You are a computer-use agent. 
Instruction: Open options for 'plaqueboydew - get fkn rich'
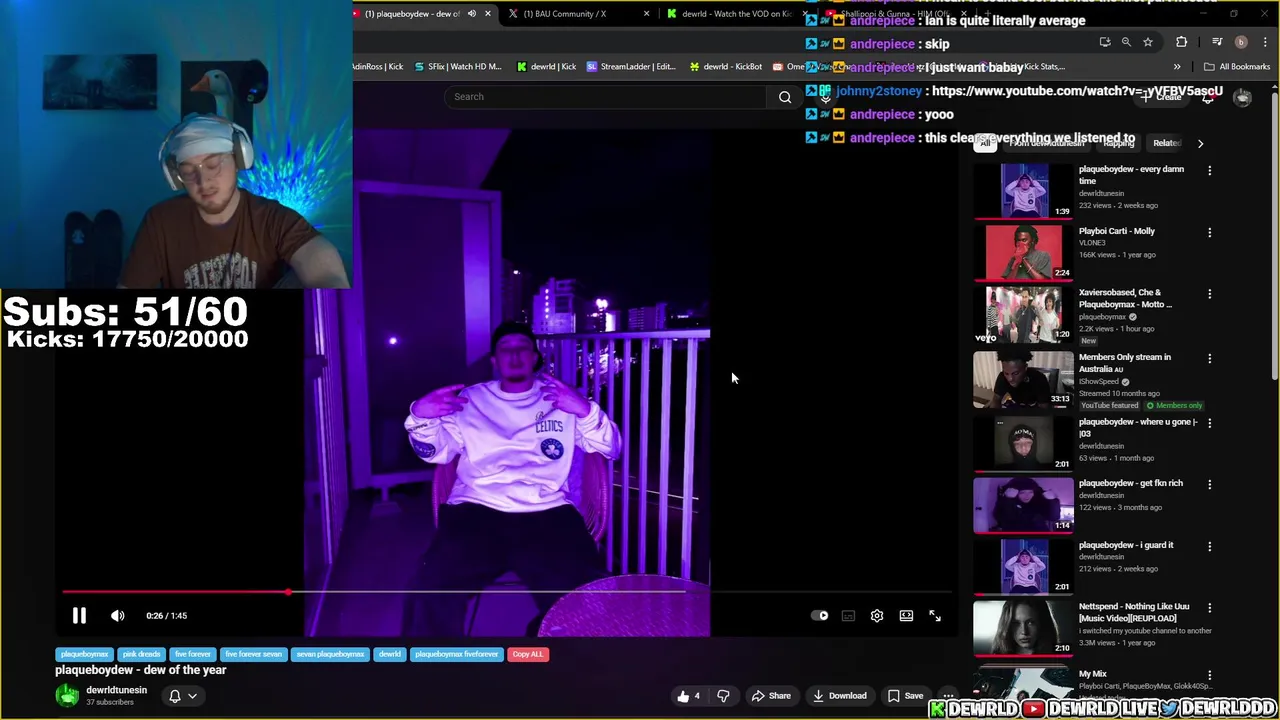pos(1209,484)
